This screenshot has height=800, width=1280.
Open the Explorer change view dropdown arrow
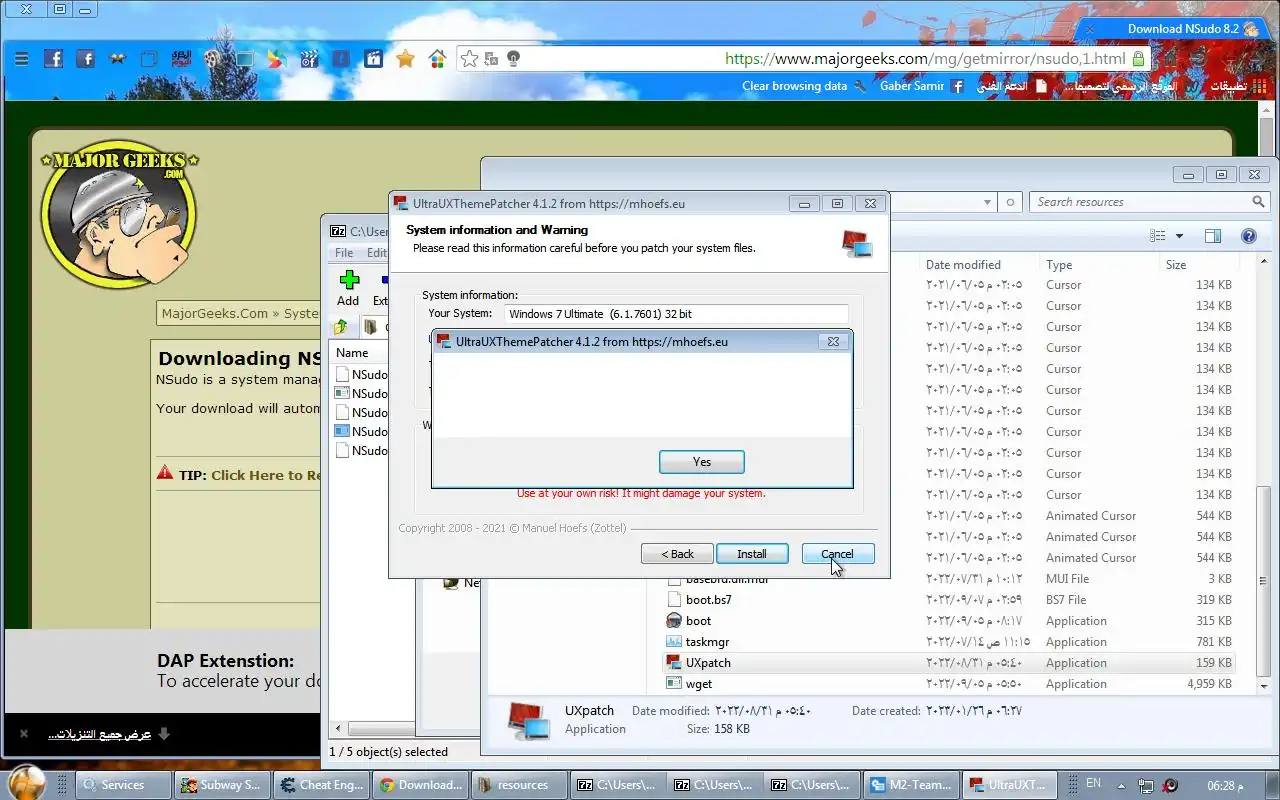pyautogui.click(x=1179, y=236)
